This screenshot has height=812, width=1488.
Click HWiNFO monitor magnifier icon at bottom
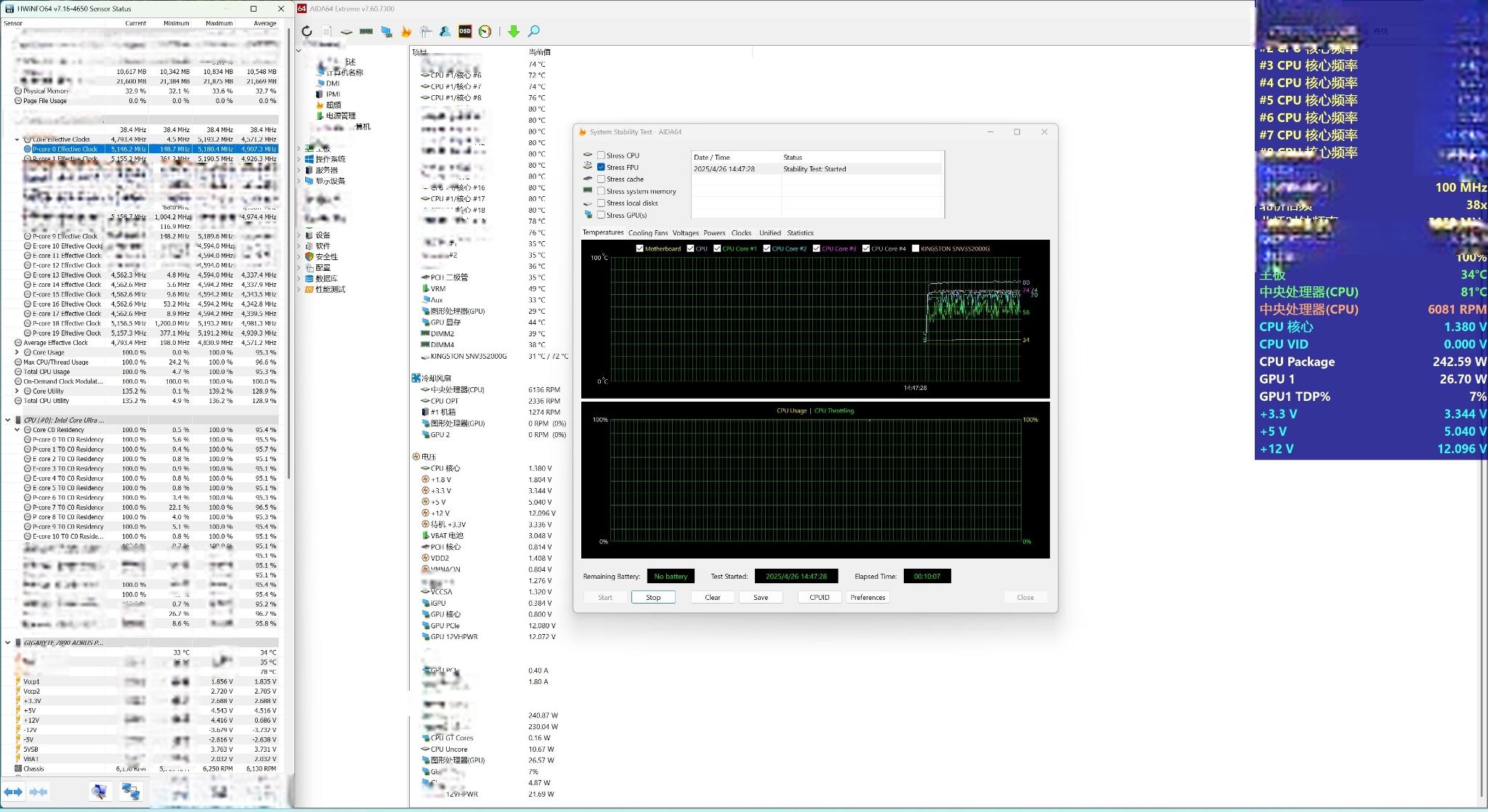(x=100, y=792)
